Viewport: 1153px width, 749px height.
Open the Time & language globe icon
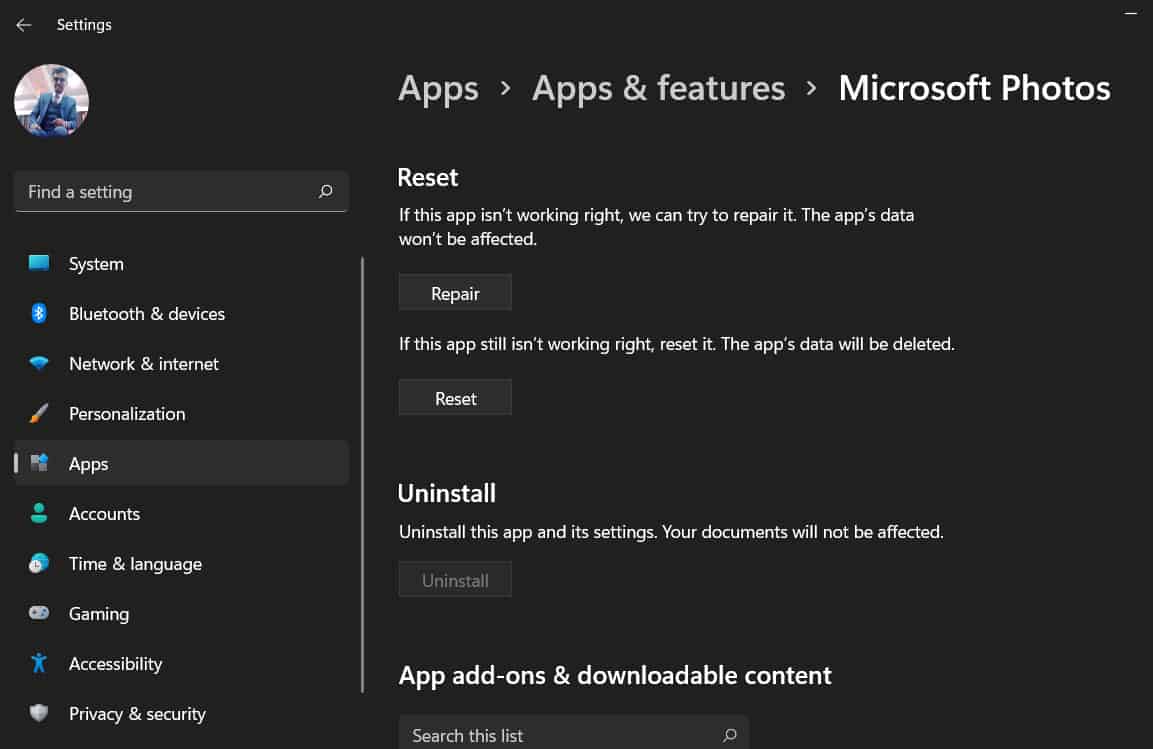coord(39,564)
